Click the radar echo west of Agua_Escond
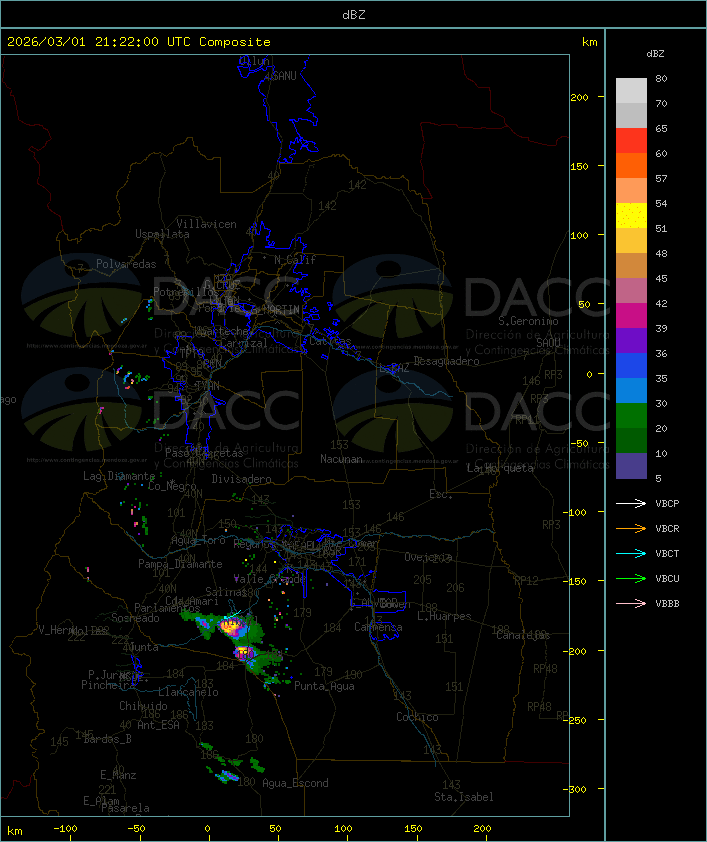This screenshot has height=842, width=707. (x=228, y=776)
